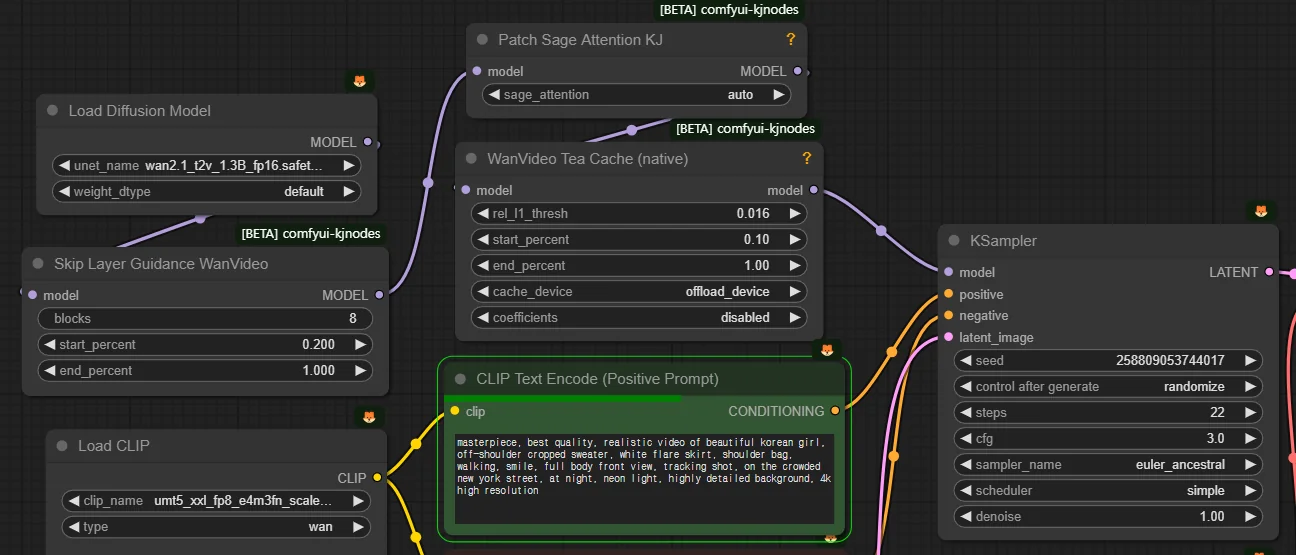
Task: Collapse the KSampler node
Action: click(954, 241)
